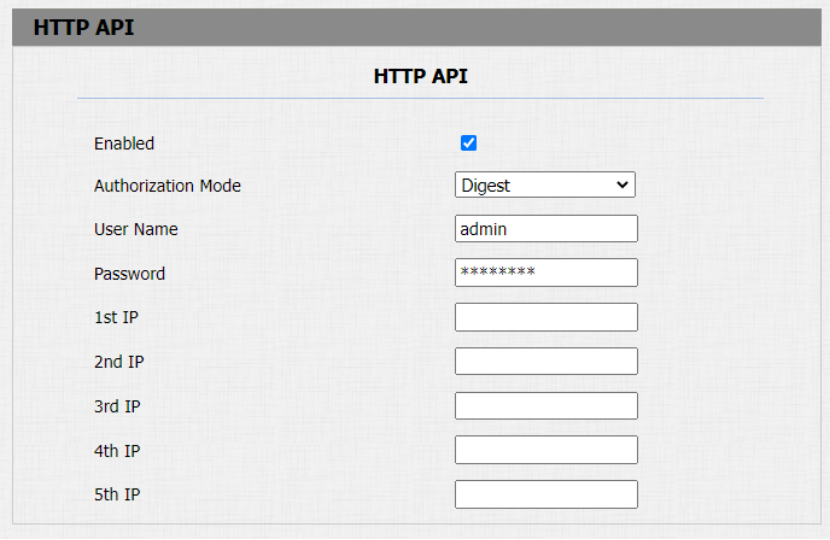This screenshot has height=540, width=830.
Task: Click into the 3rd IP field
Action: click(x=546, y=406)
